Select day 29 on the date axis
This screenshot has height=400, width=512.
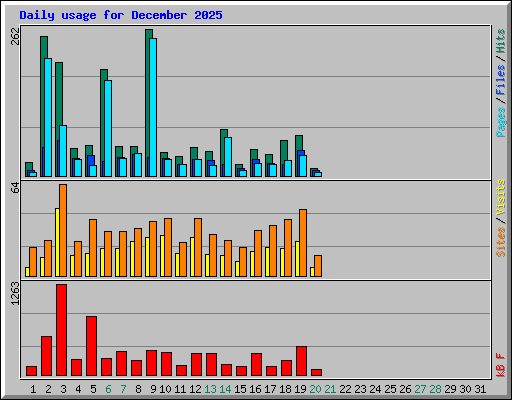click(450, 389)
